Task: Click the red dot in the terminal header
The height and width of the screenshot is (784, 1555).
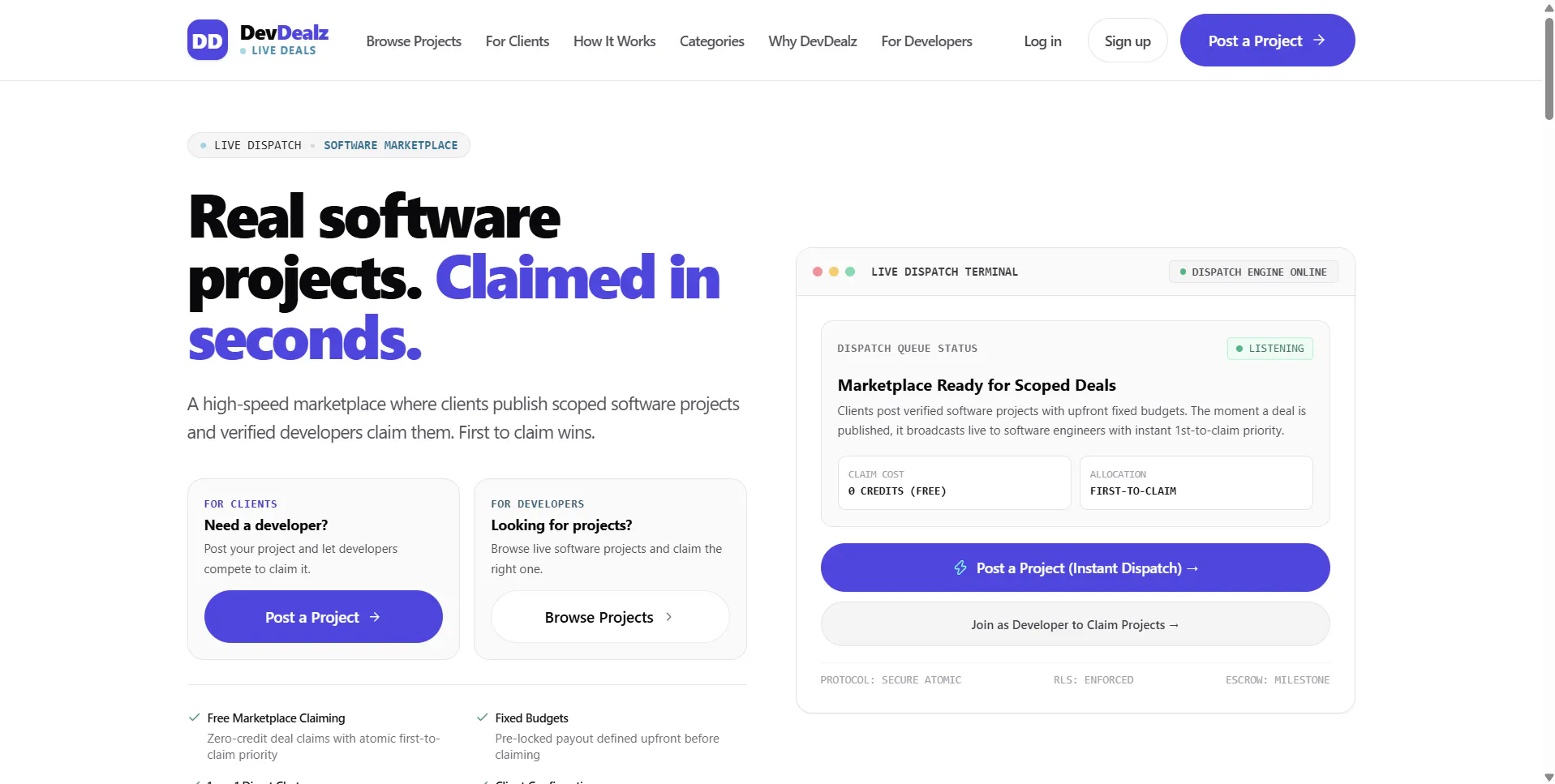Action: coord(818,272)
